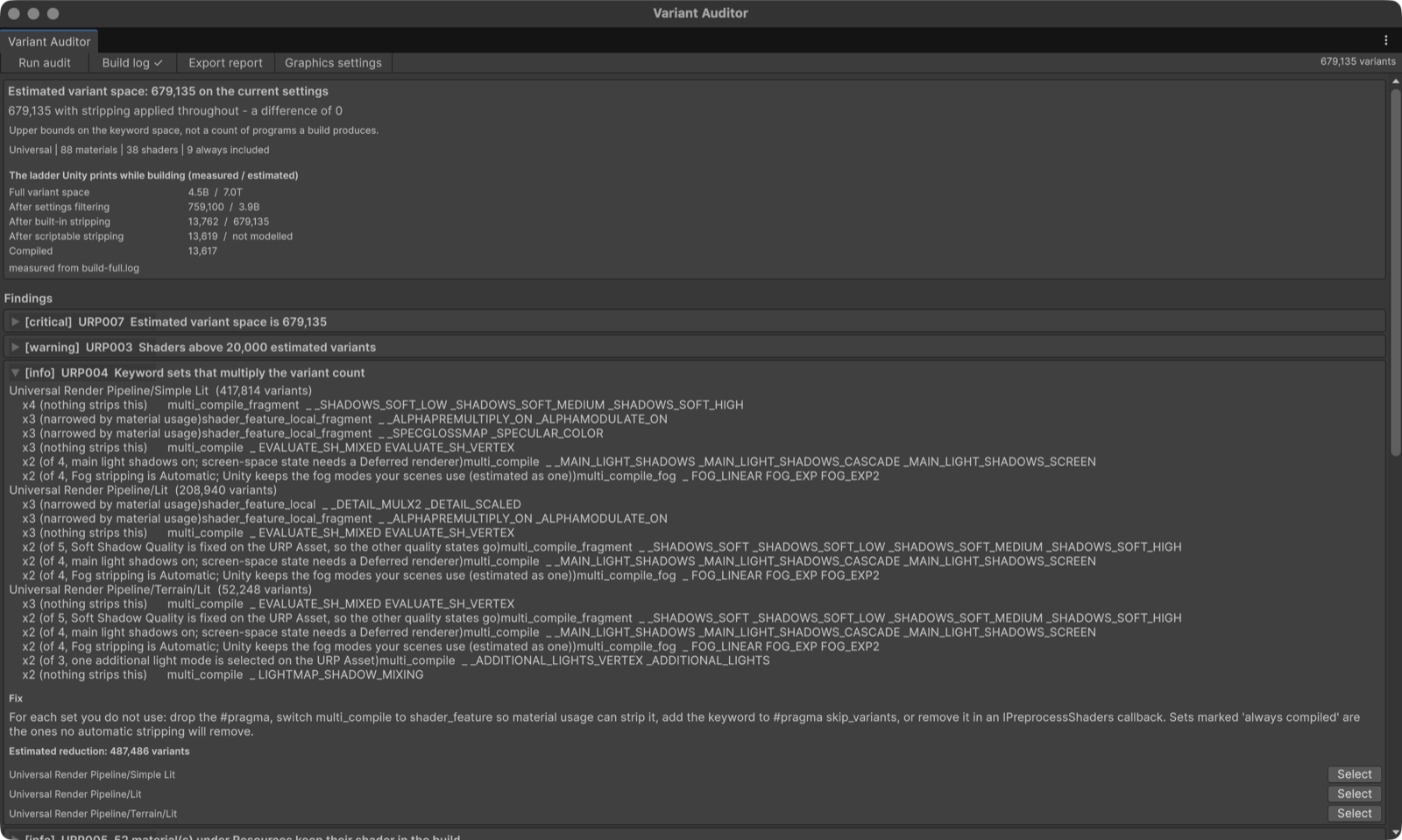Click 'Estimated reduction: 487,486 variants' text
Viewport: 1402px width, 840px height.
pos(99,752)
